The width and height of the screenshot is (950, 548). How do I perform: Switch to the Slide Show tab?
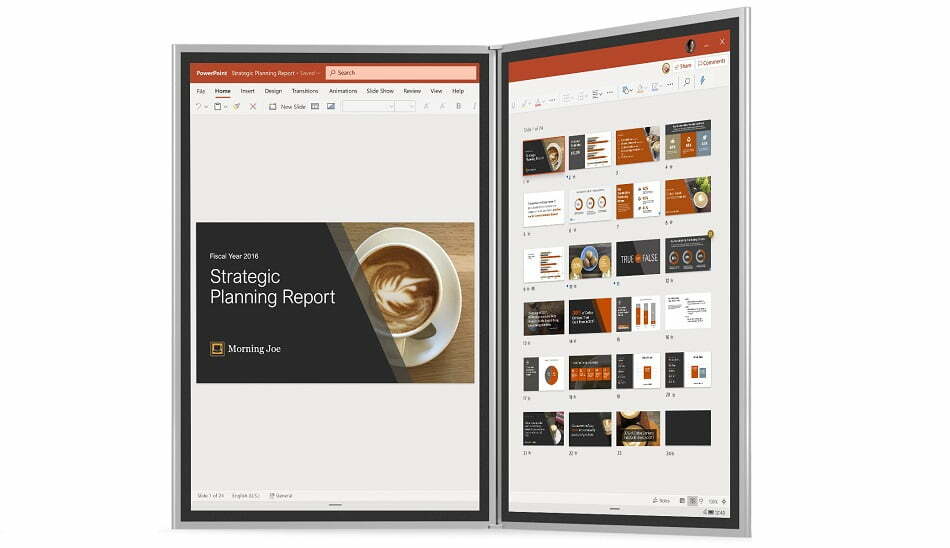point(380,91)
